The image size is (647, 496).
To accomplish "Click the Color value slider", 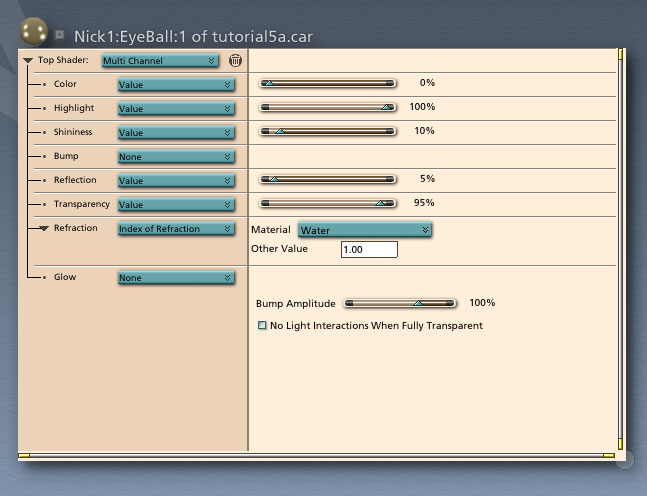I will (328, 83).
